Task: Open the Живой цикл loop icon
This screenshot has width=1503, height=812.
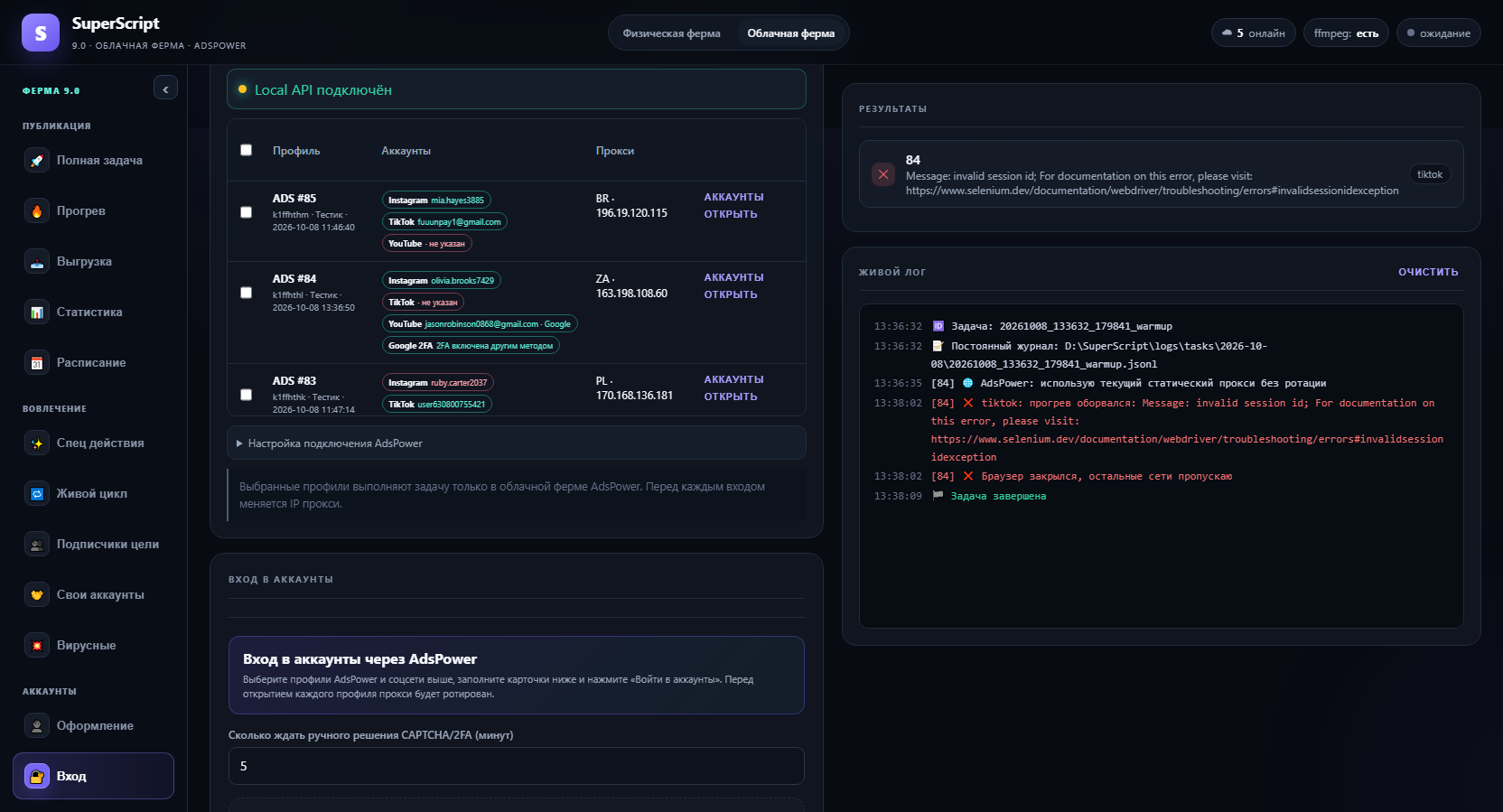Action: (37, 494)
